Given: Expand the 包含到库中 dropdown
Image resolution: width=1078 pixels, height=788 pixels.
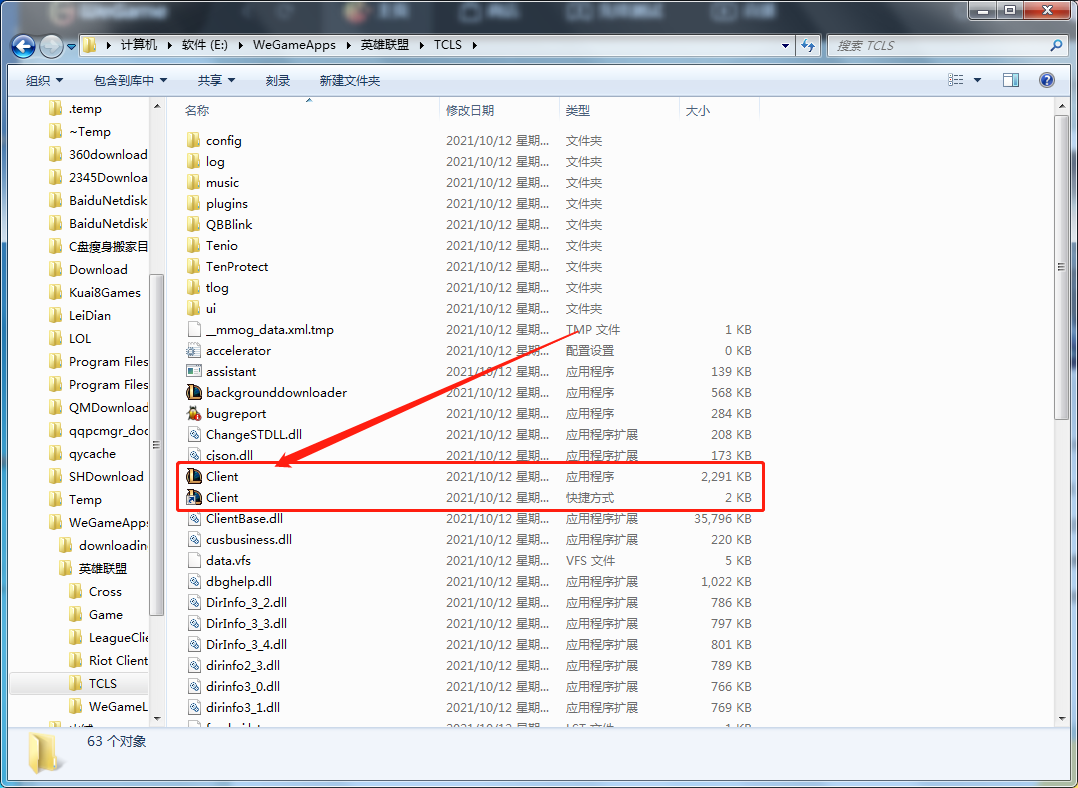Looking at the screenshot, I should [x=130, y=80].
